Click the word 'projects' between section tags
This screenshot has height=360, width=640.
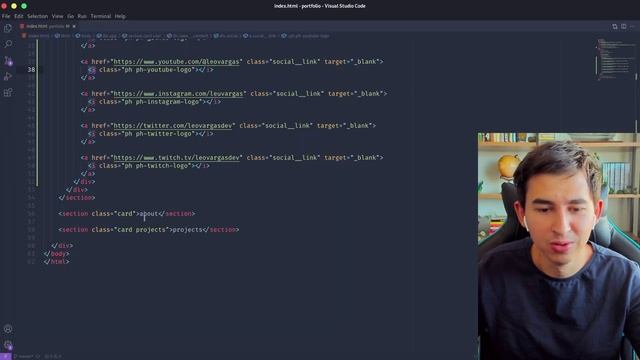(188, 230)
